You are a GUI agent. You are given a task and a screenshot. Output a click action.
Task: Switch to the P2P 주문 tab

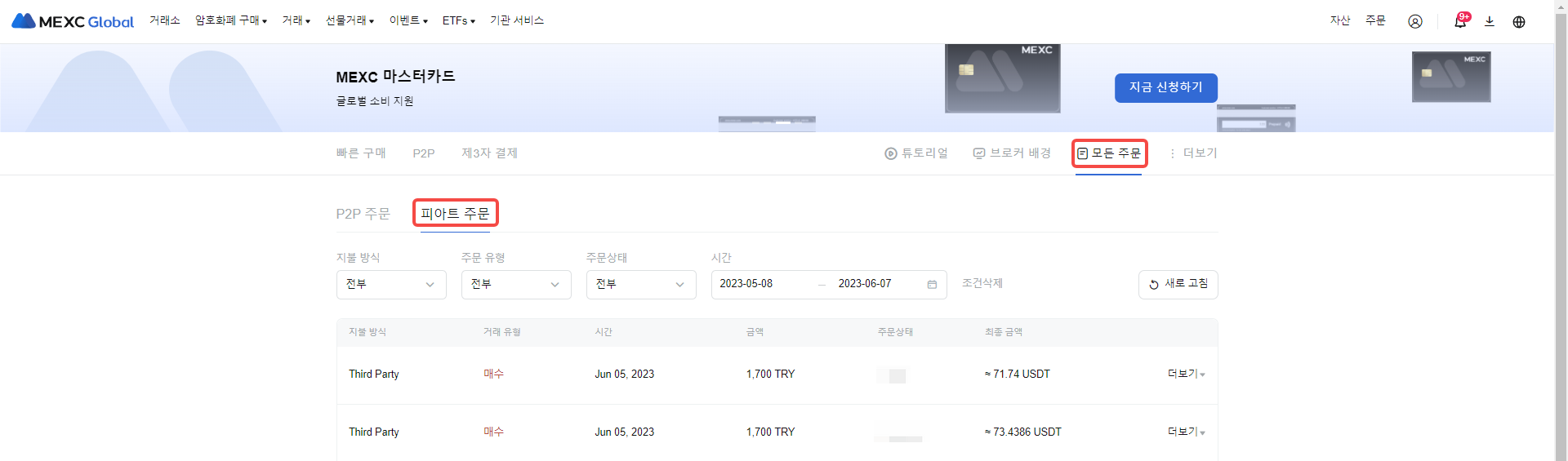(363, 214)
